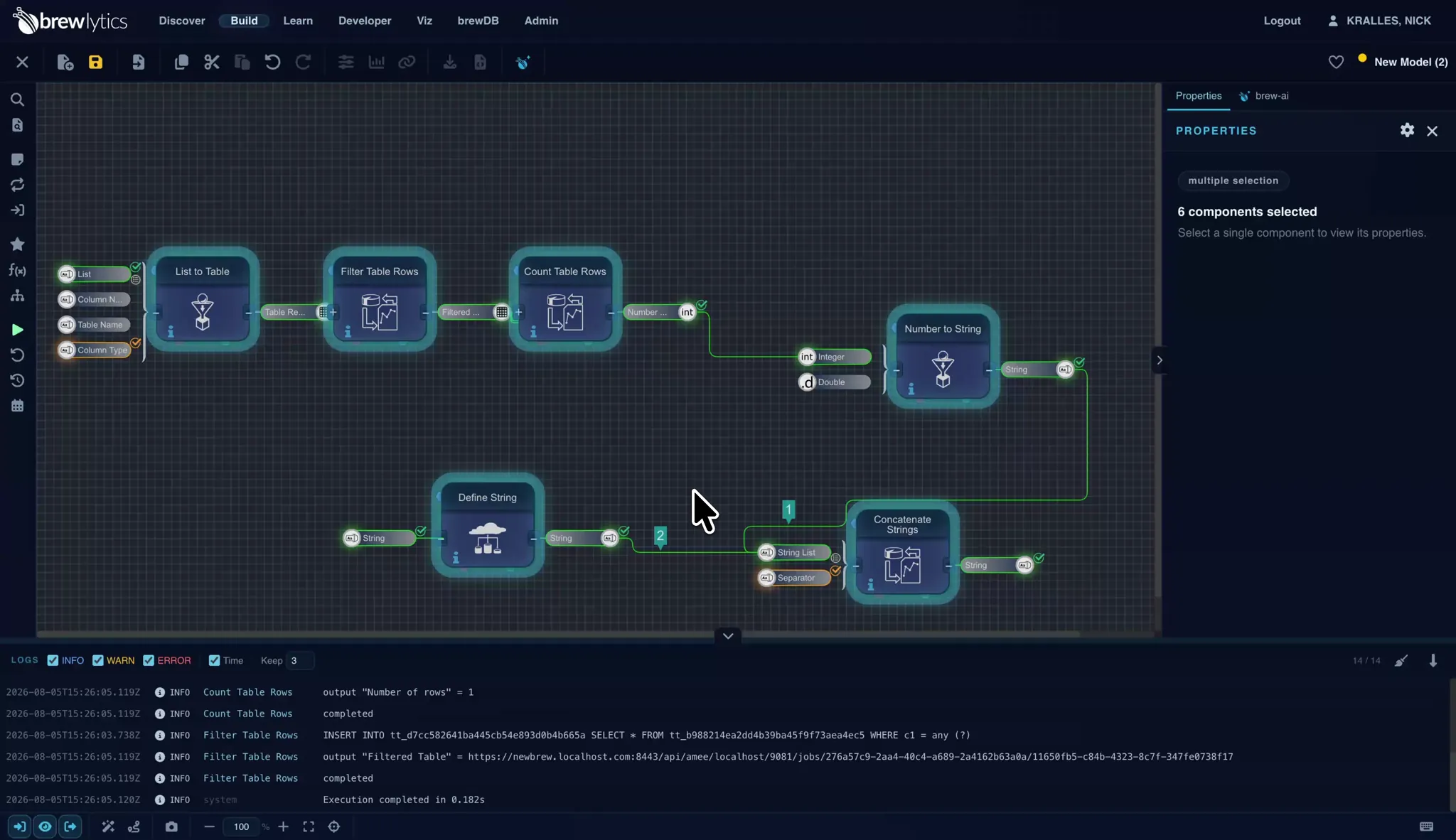
Task: Click the Keep logs count field
Action: click(299, 661)
